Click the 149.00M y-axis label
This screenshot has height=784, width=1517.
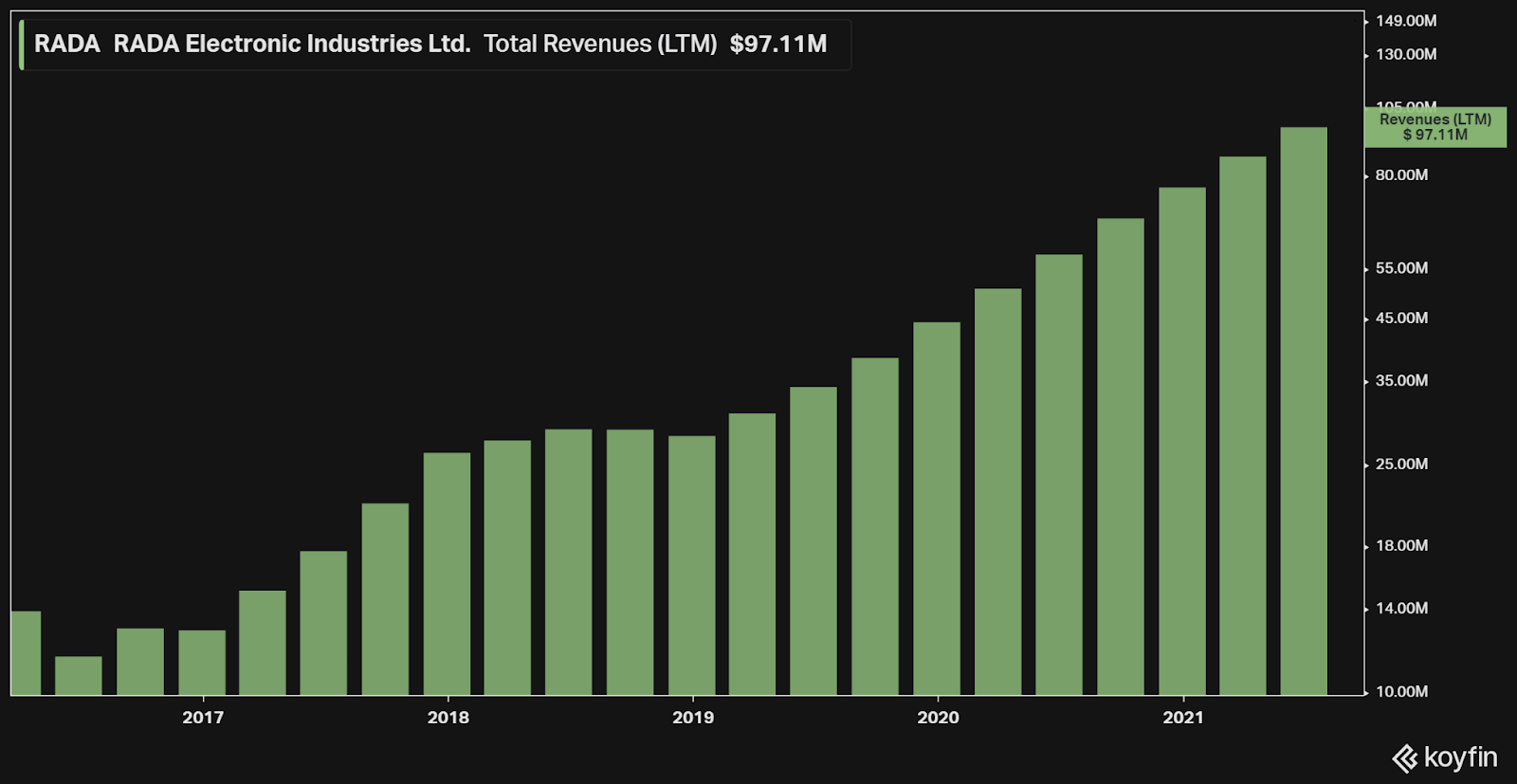click(x=1406, y=21)
